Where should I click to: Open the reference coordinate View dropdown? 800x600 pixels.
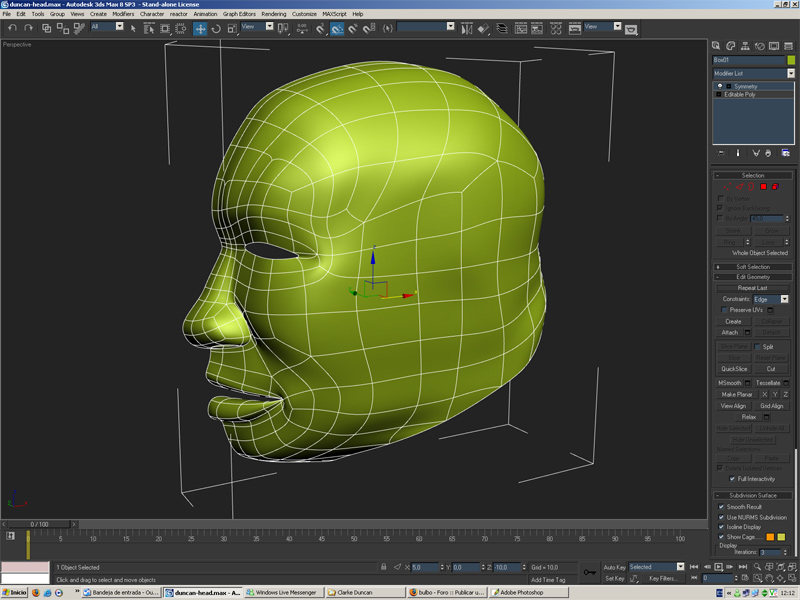pos(269,27)
